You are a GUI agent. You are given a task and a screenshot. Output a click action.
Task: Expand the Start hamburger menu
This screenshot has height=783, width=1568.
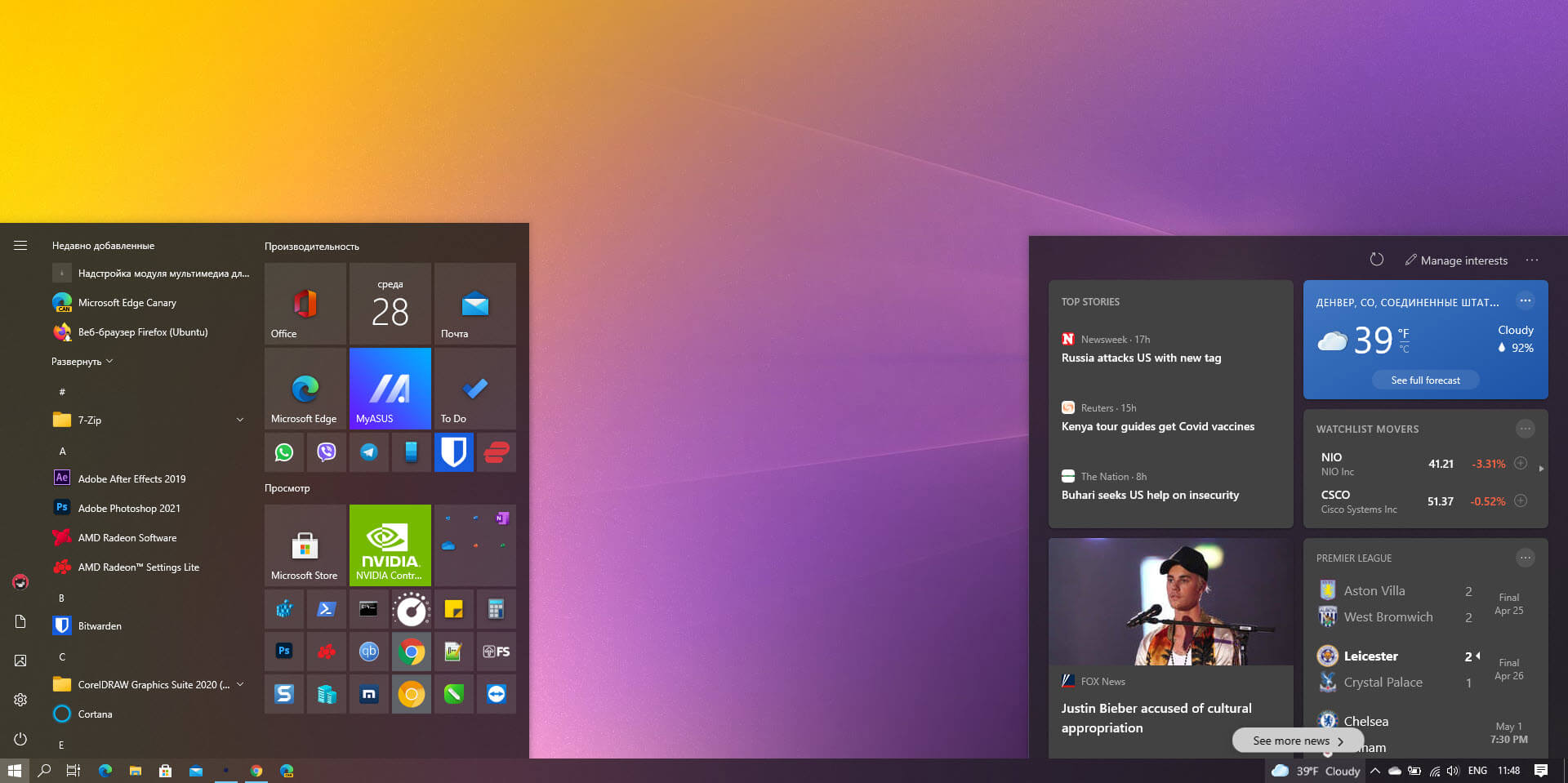(x=20, y=245)
